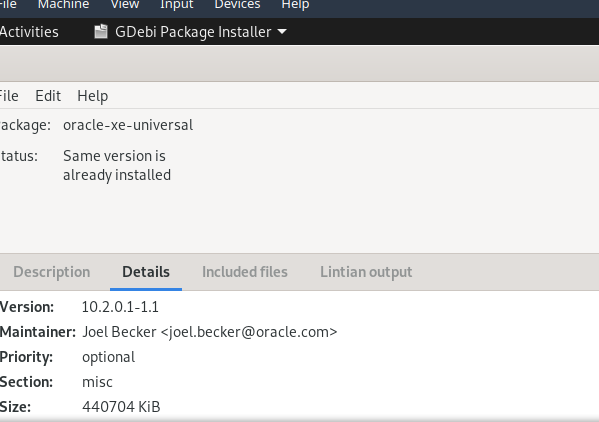Viewport: 599px width, 422px height.
Task: Open the GDebi File menu
Action: click(9, 95)
